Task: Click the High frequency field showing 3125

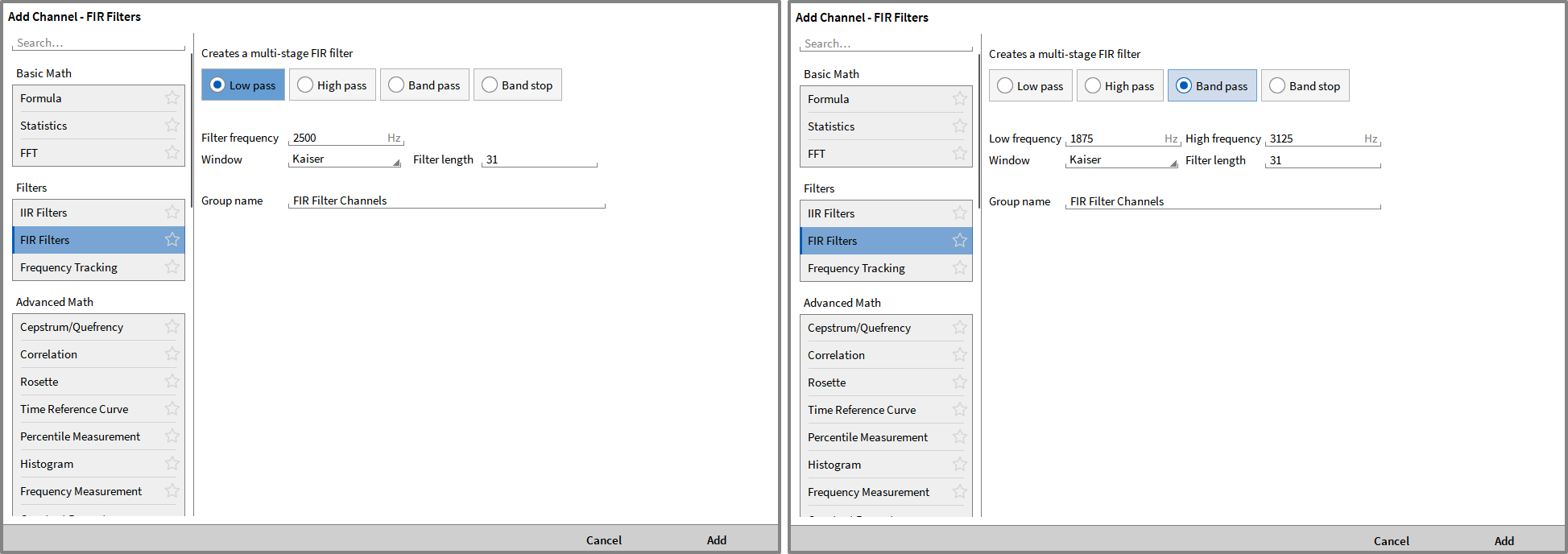Action: [x=1314, y=138]
